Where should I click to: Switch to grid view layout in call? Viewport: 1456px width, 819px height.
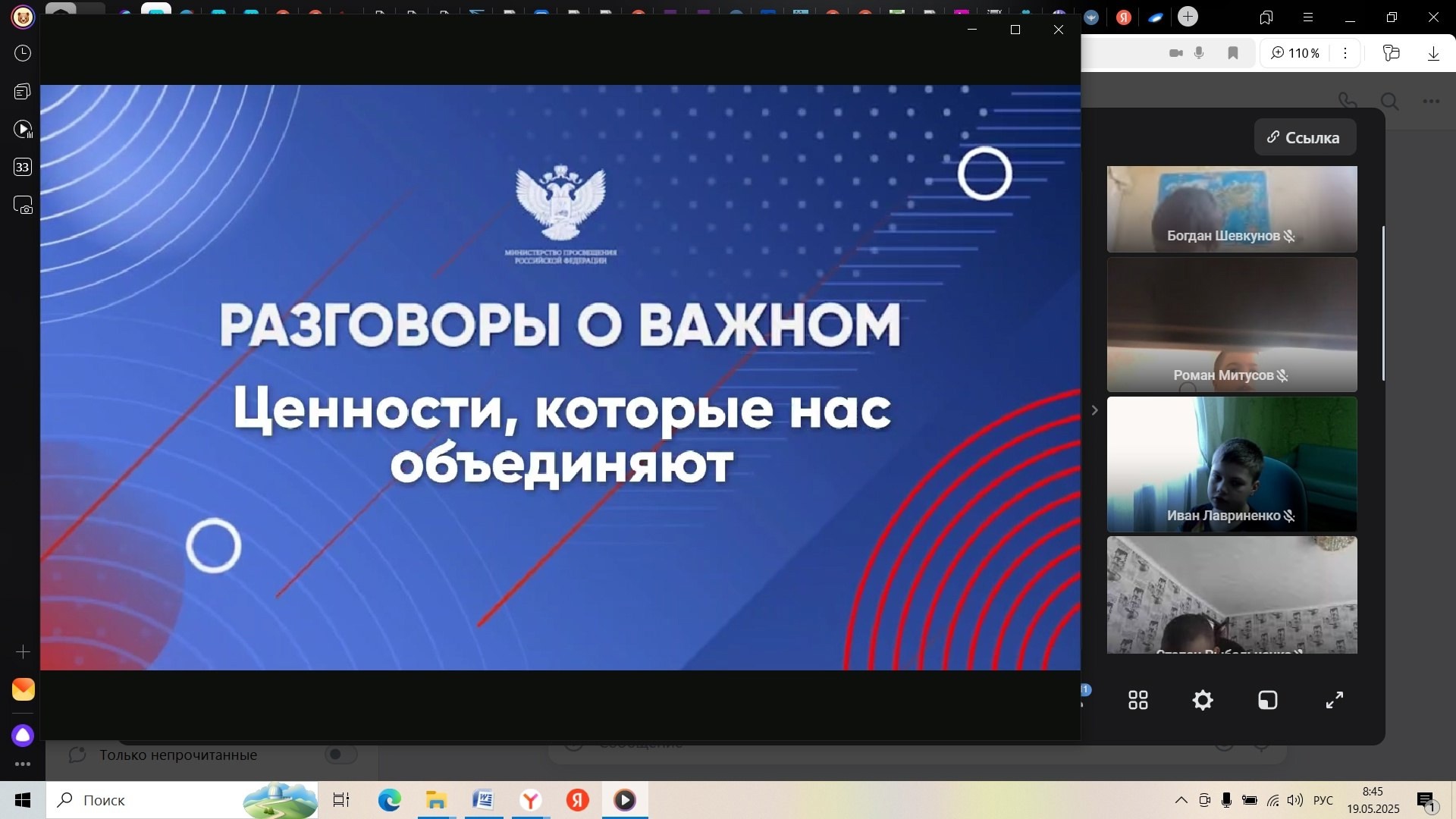point(1138,700)
